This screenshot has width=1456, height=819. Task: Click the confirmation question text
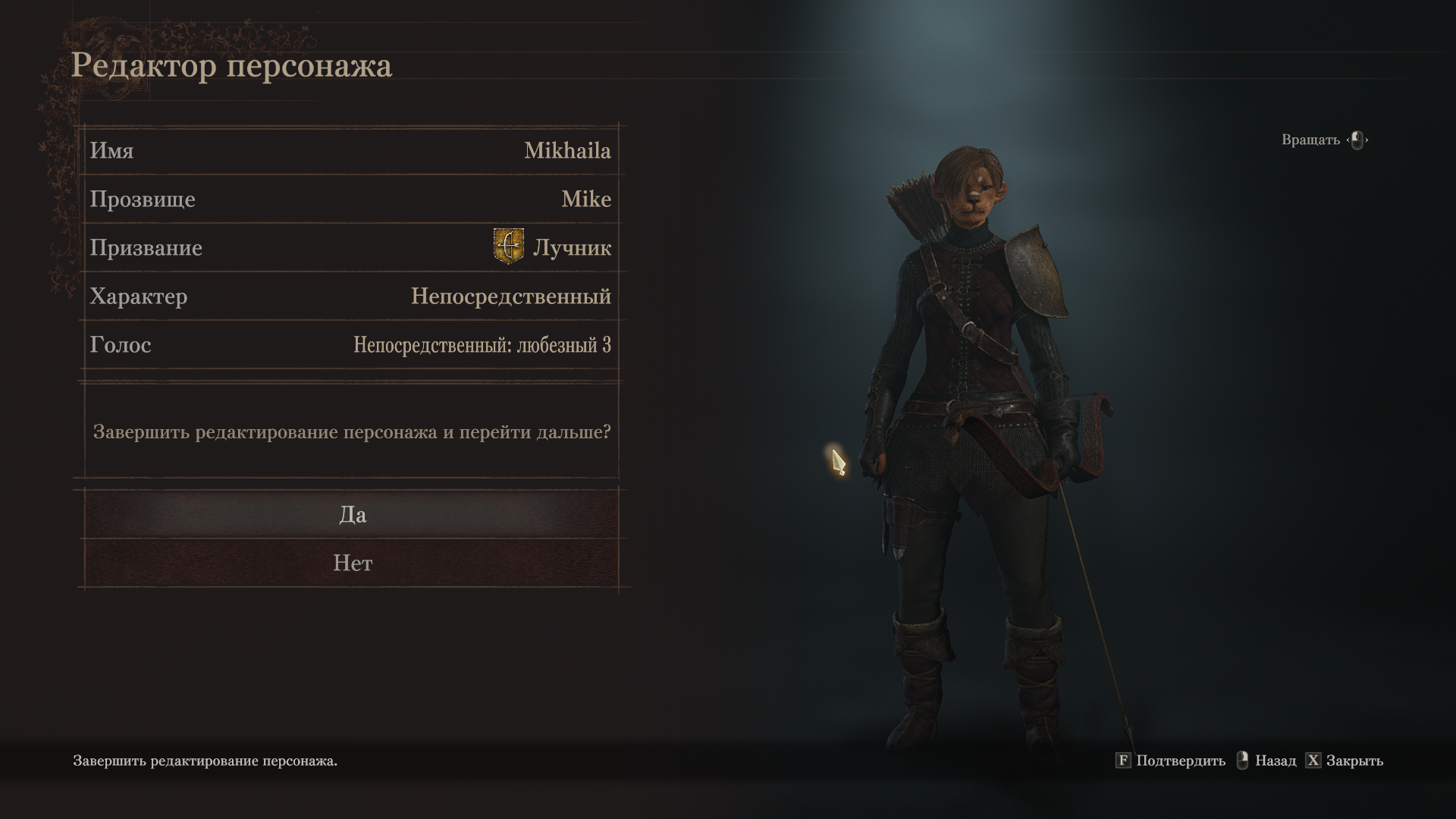tap(352, 431)
